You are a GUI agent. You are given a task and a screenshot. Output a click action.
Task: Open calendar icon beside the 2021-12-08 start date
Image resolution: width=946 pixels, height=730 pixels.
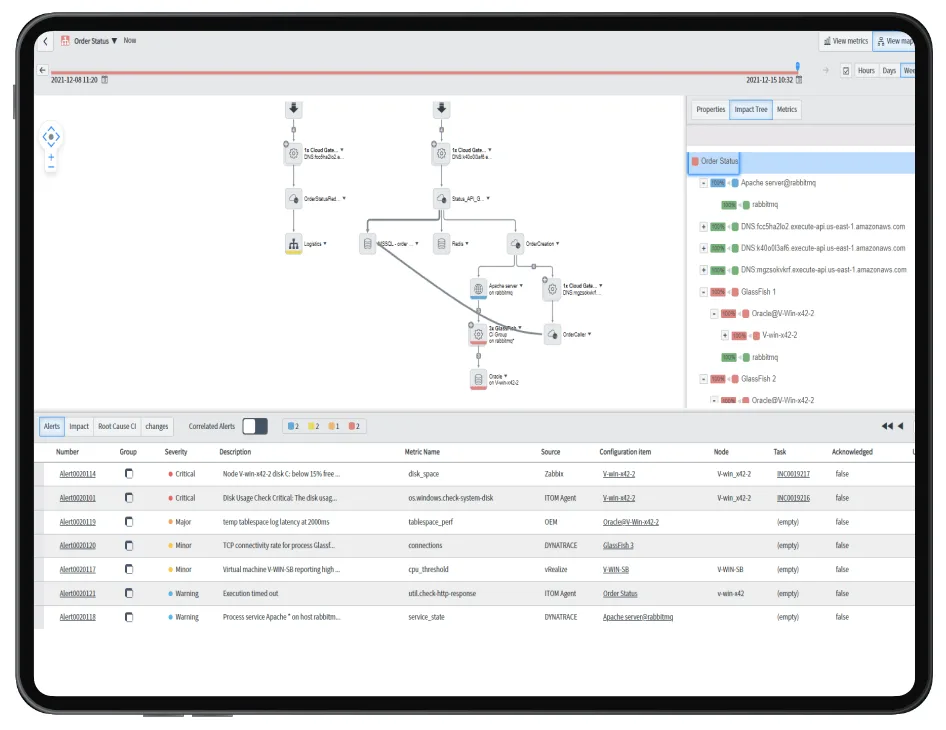pos(105,80)
